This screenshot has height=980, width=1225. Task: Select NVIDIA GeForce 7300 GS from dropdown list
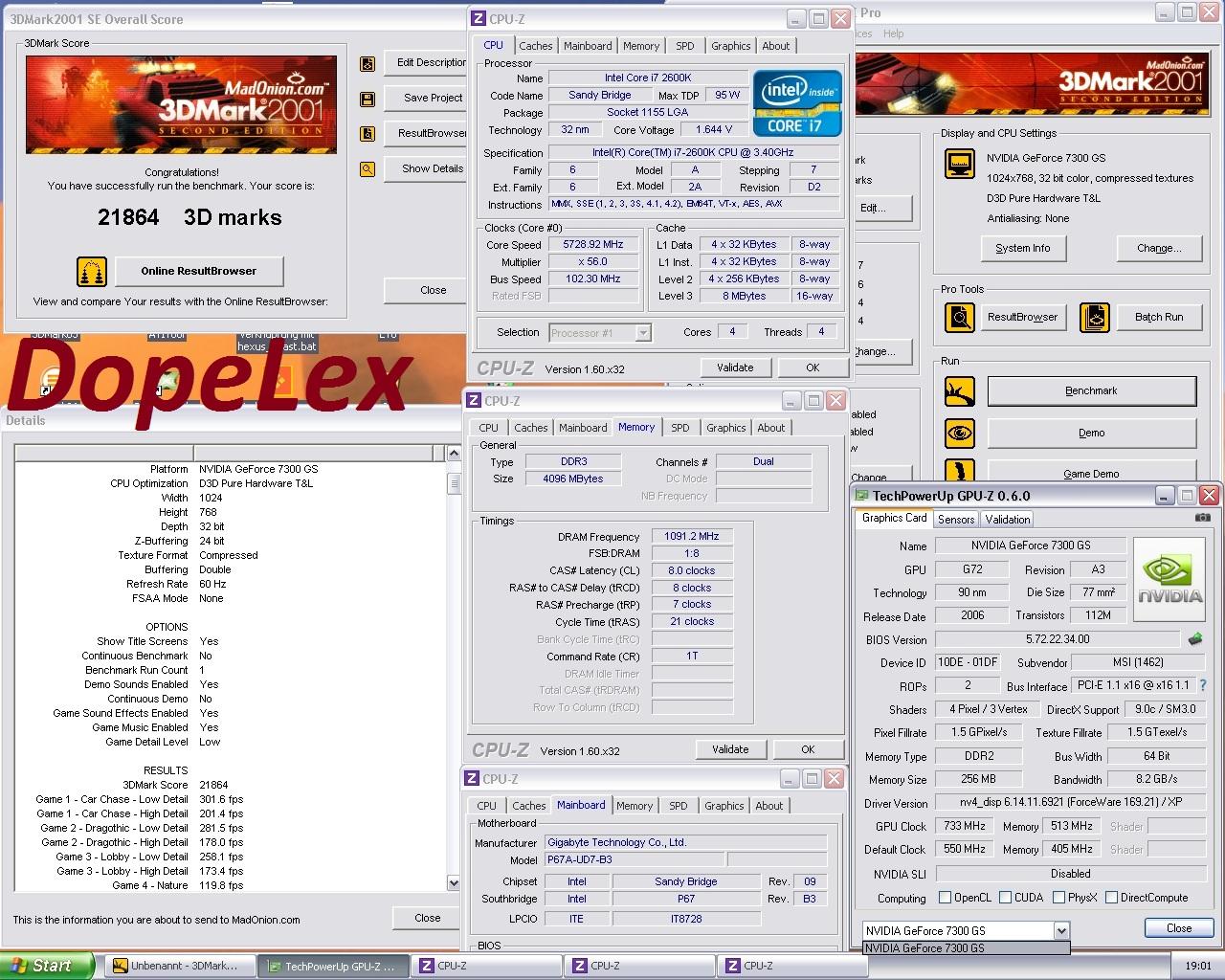(966, 948)
